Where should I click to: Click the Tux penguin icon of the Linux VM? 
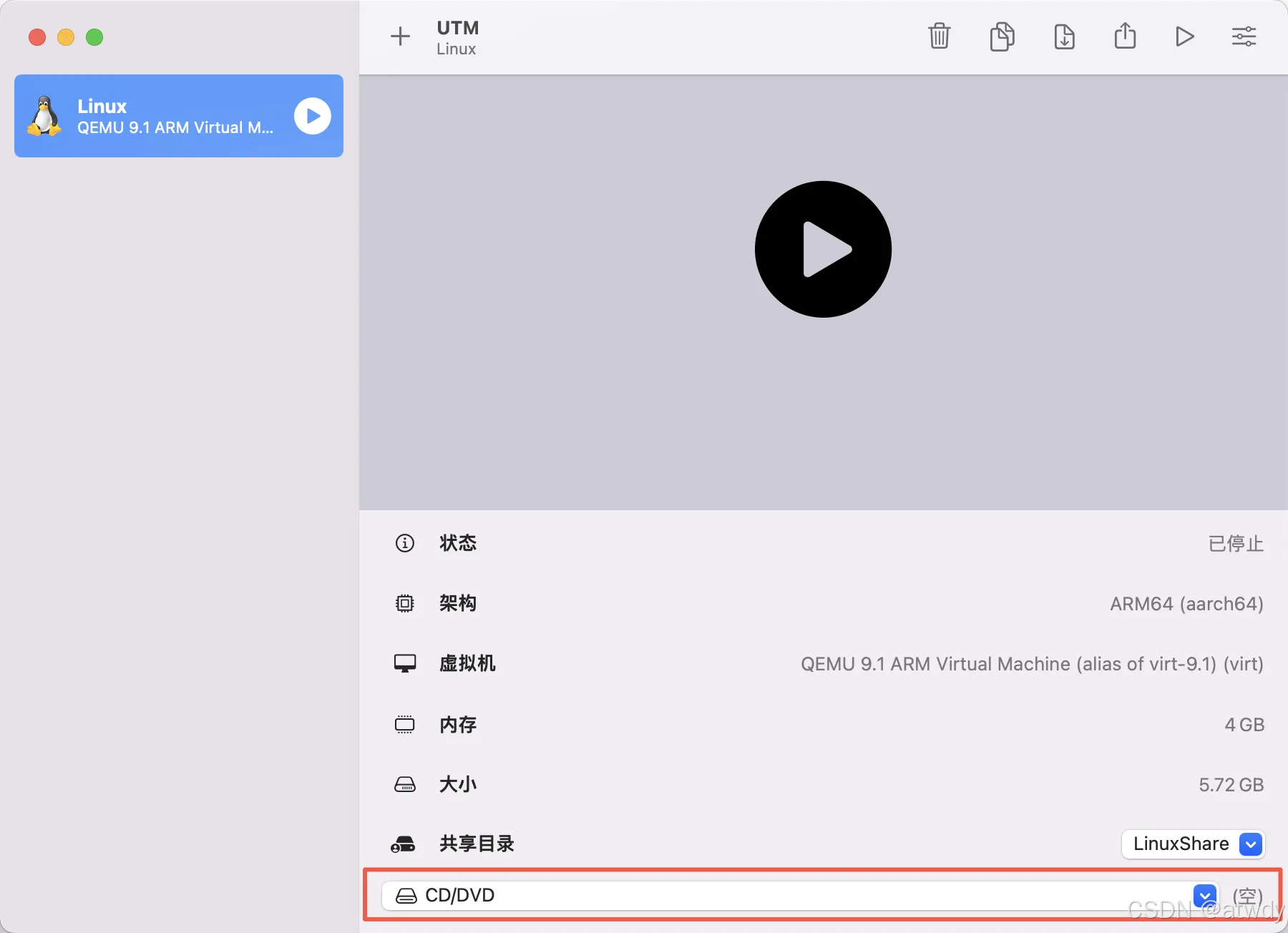click(45, 116)
